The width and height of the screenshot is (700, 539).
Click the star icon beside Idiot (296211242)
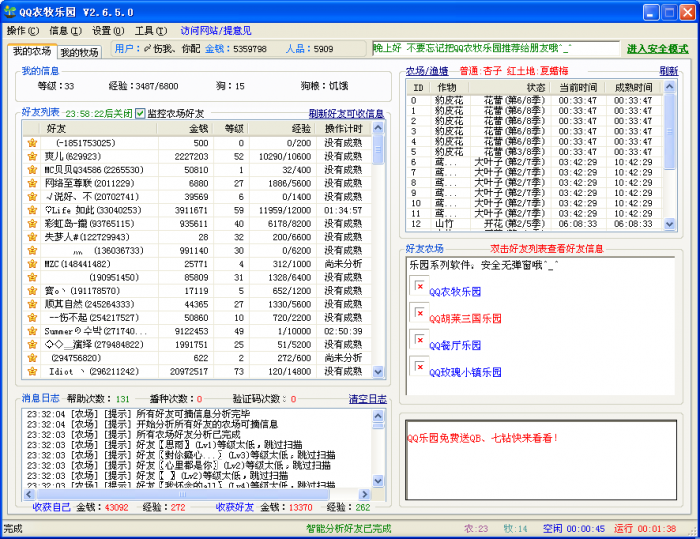32,371
